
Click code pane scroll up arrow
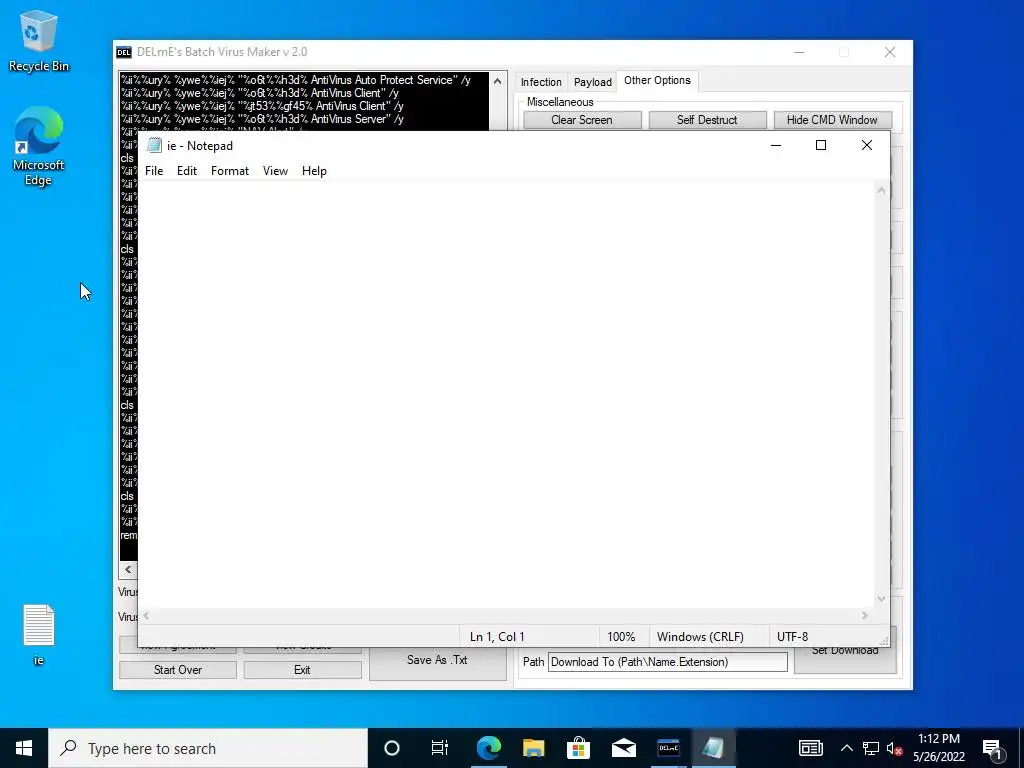498,82
